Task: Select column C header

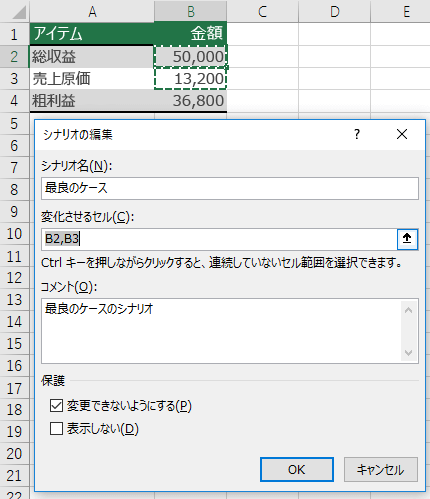Action: tap(263, 12)
